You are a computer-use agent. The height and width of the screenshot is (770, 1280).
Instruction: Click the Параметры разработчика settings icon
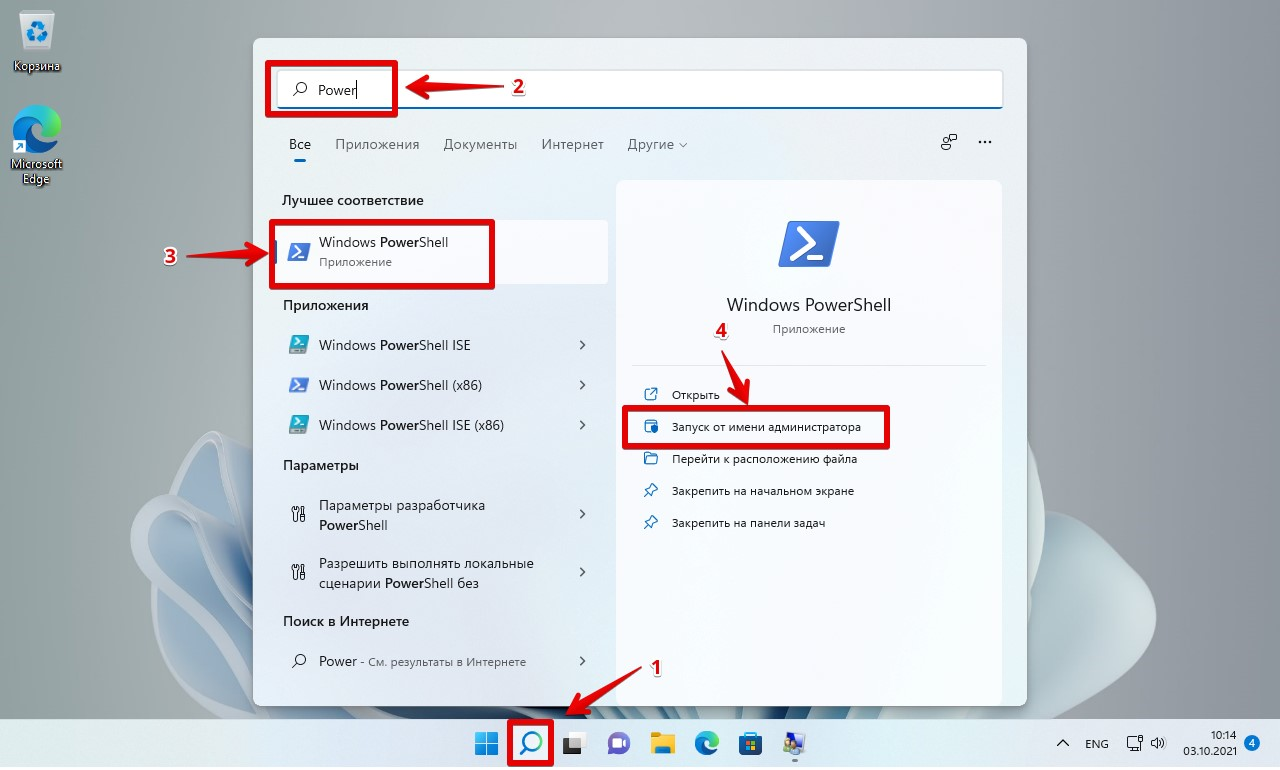tap(297, 515)
